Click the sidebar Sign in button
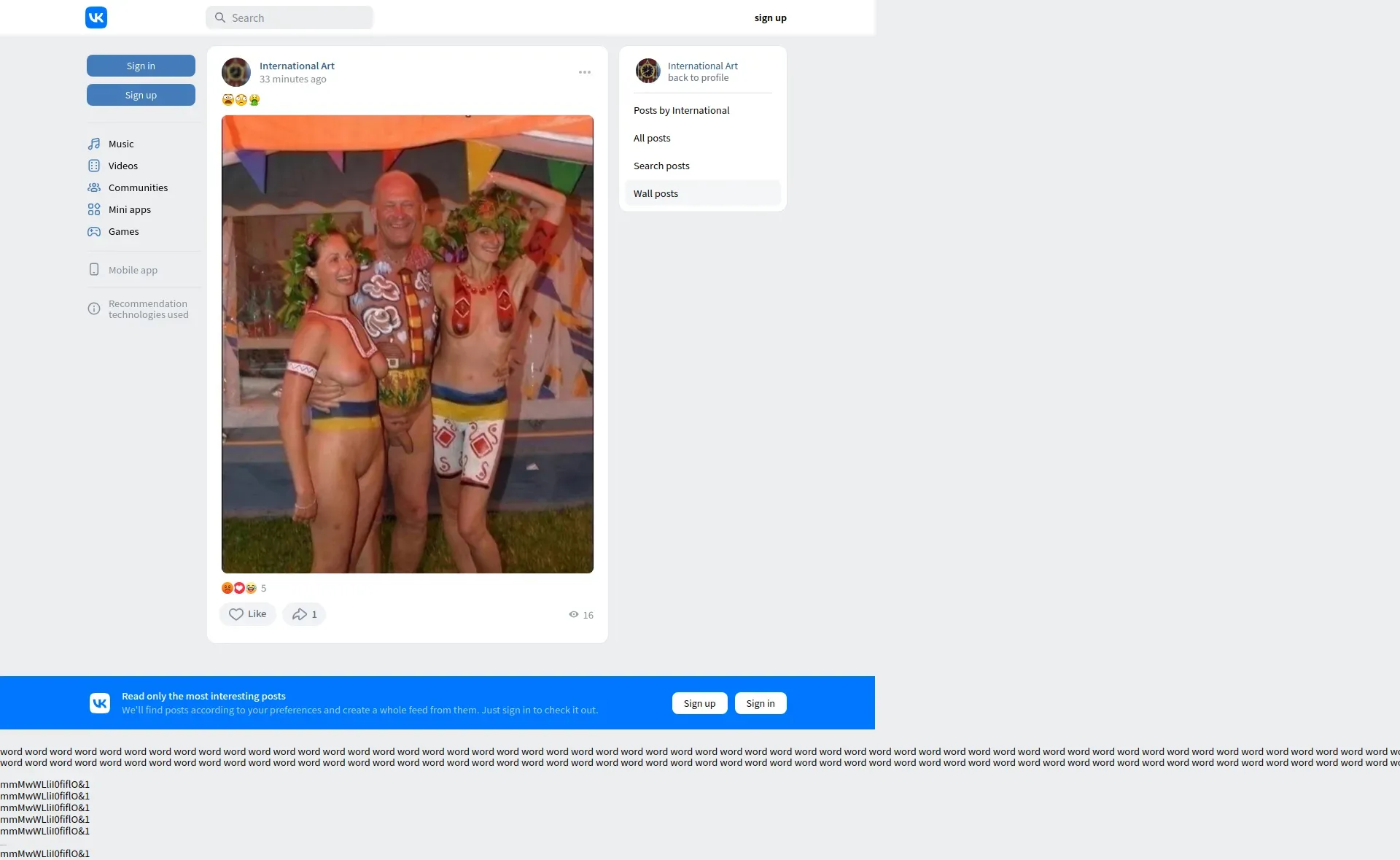The image size is (1400, 860). pos(141,66)
